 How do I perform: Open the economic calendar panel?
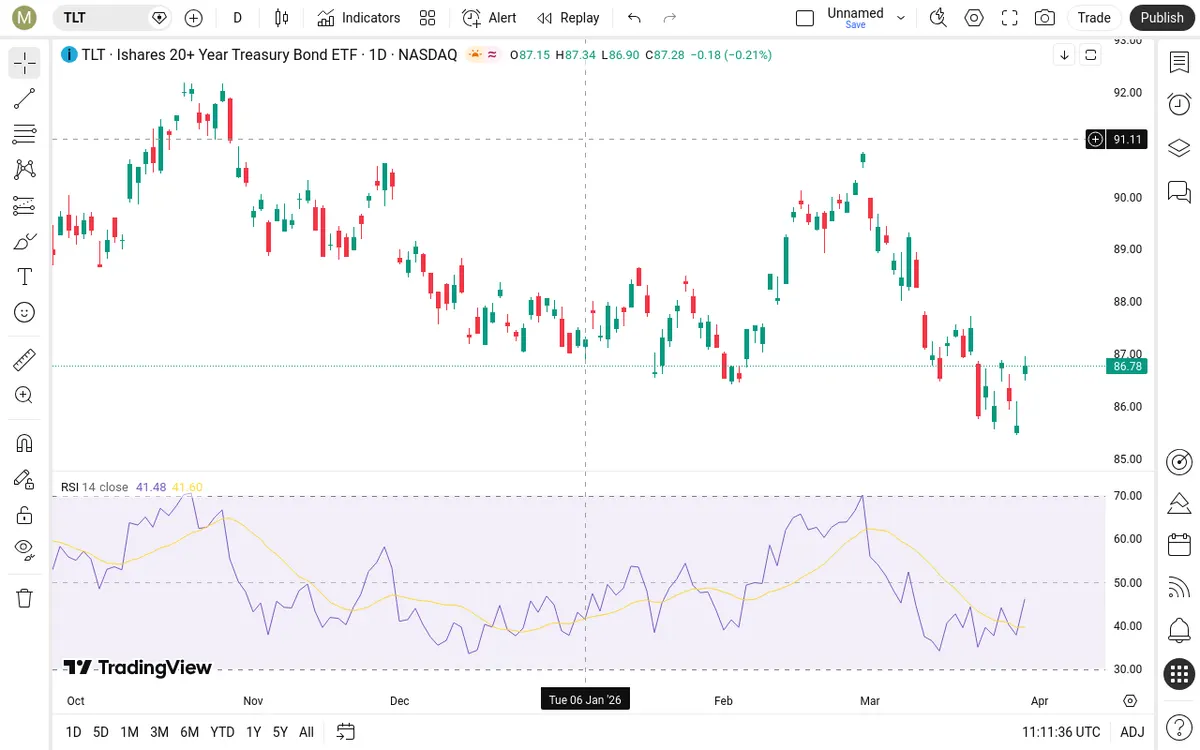(x=1179, y=545)
